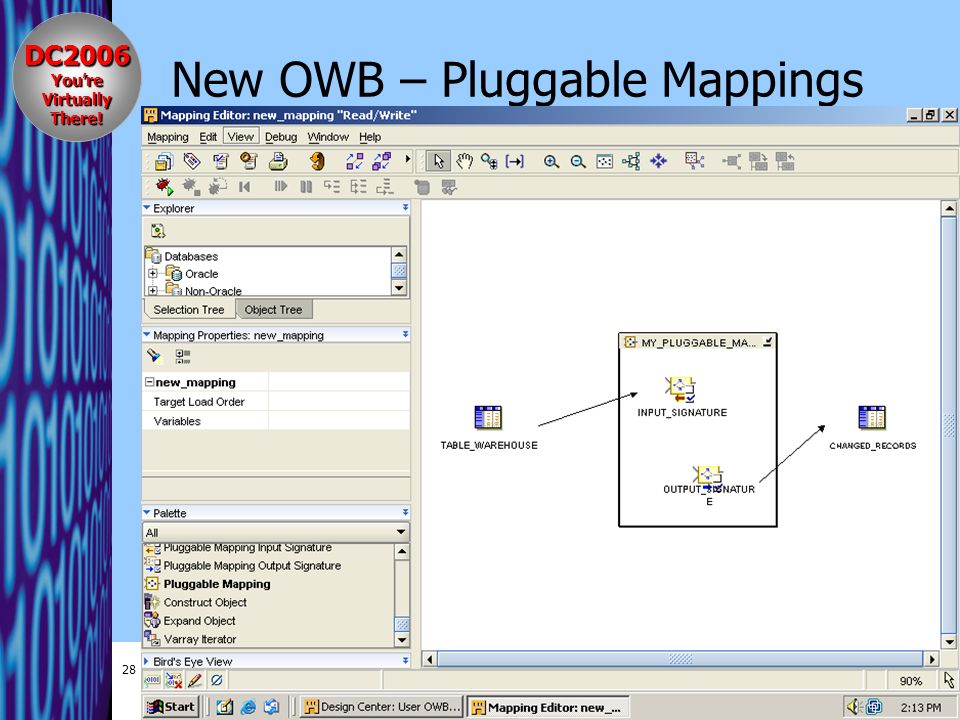Viewport: 960px width, 720px height.
Task: Click the Palette list scroll down arrow
Action: [x=402, y=640]
